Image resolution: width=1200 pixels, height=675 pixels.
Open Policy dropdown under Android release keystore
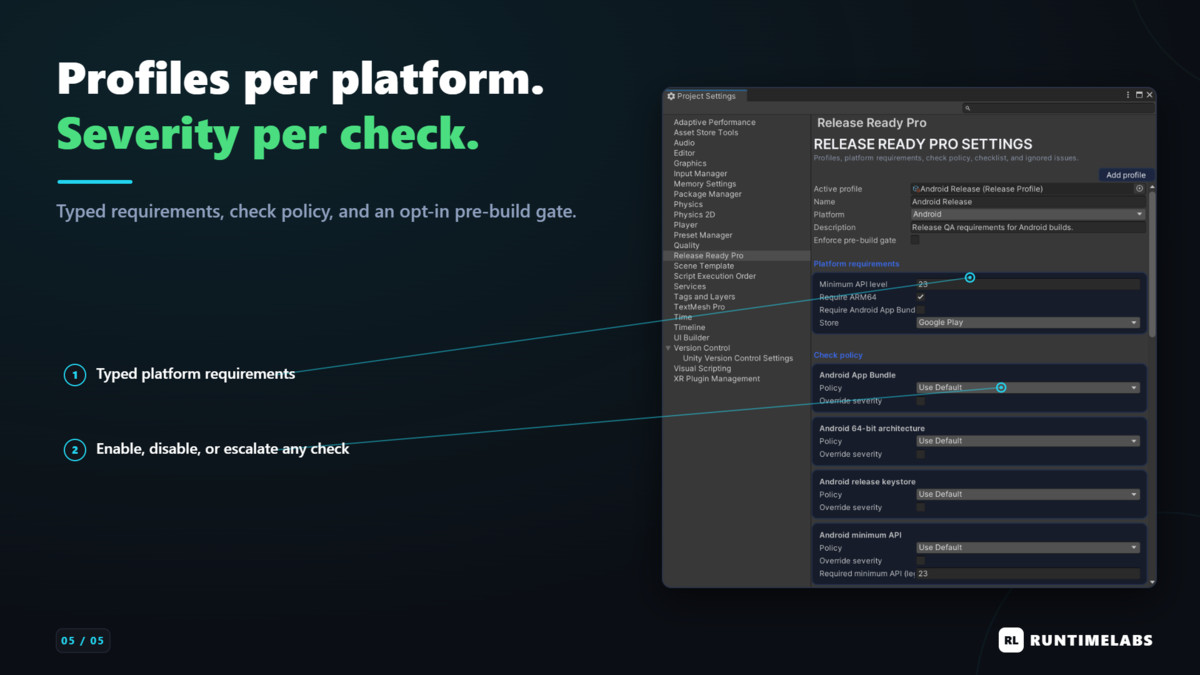click(x=1028, y=494)
